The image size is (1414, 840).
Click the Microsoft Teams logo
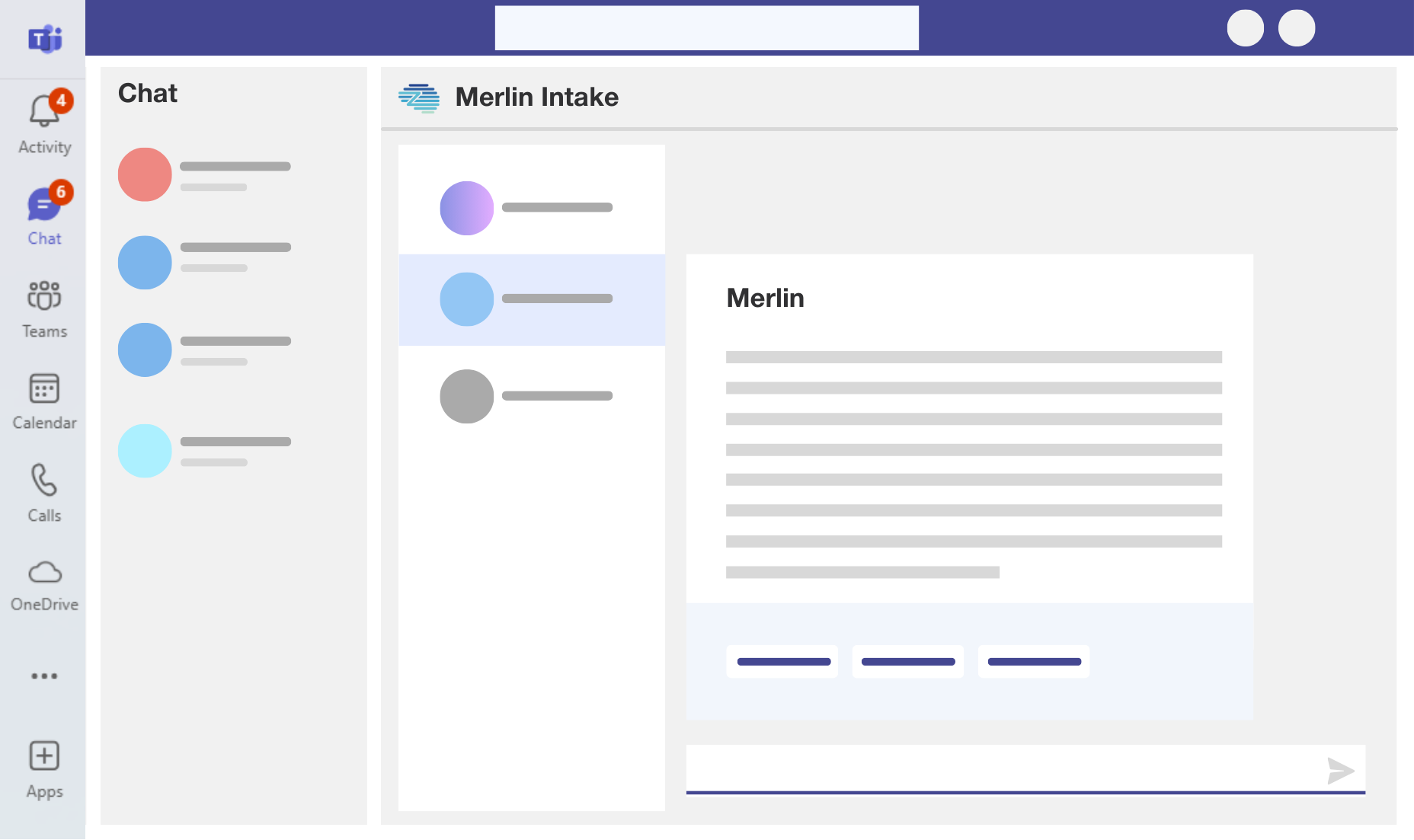coord(45,38)
